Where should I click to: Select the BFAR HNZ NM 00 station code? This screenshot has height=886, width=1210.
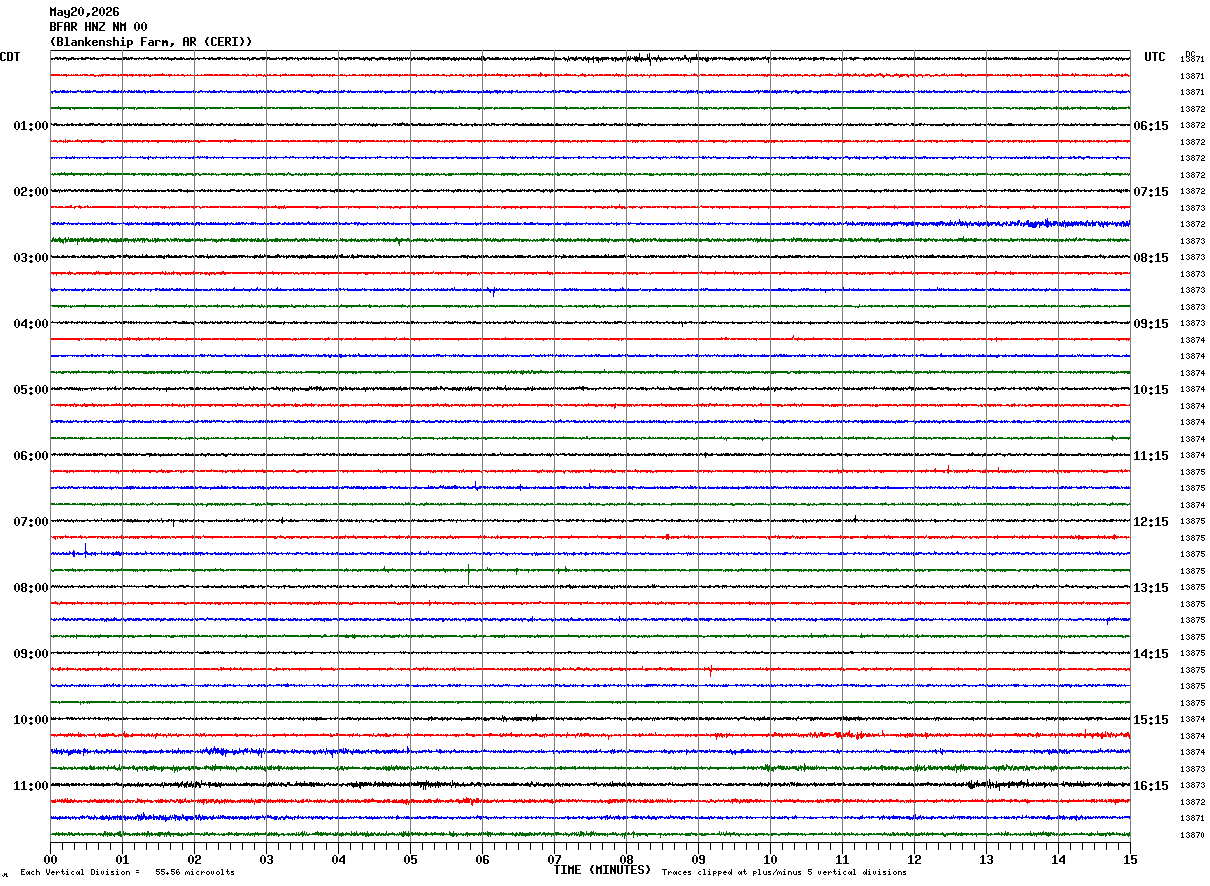[x=99, y=27]
